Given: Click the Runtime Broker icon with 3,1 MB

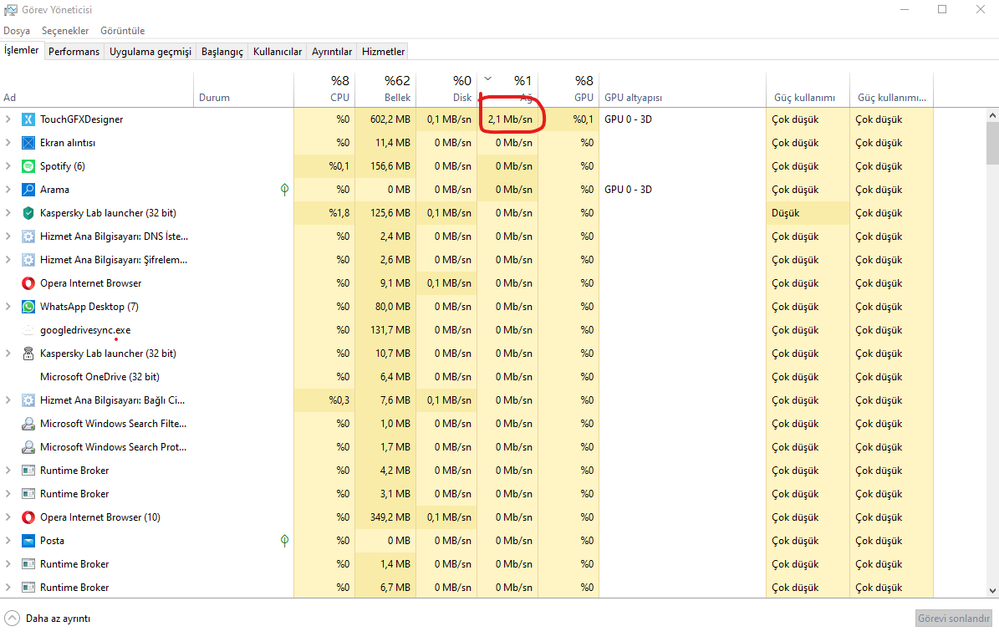Looking at the screenshot, I should click(x=28, y=494).
